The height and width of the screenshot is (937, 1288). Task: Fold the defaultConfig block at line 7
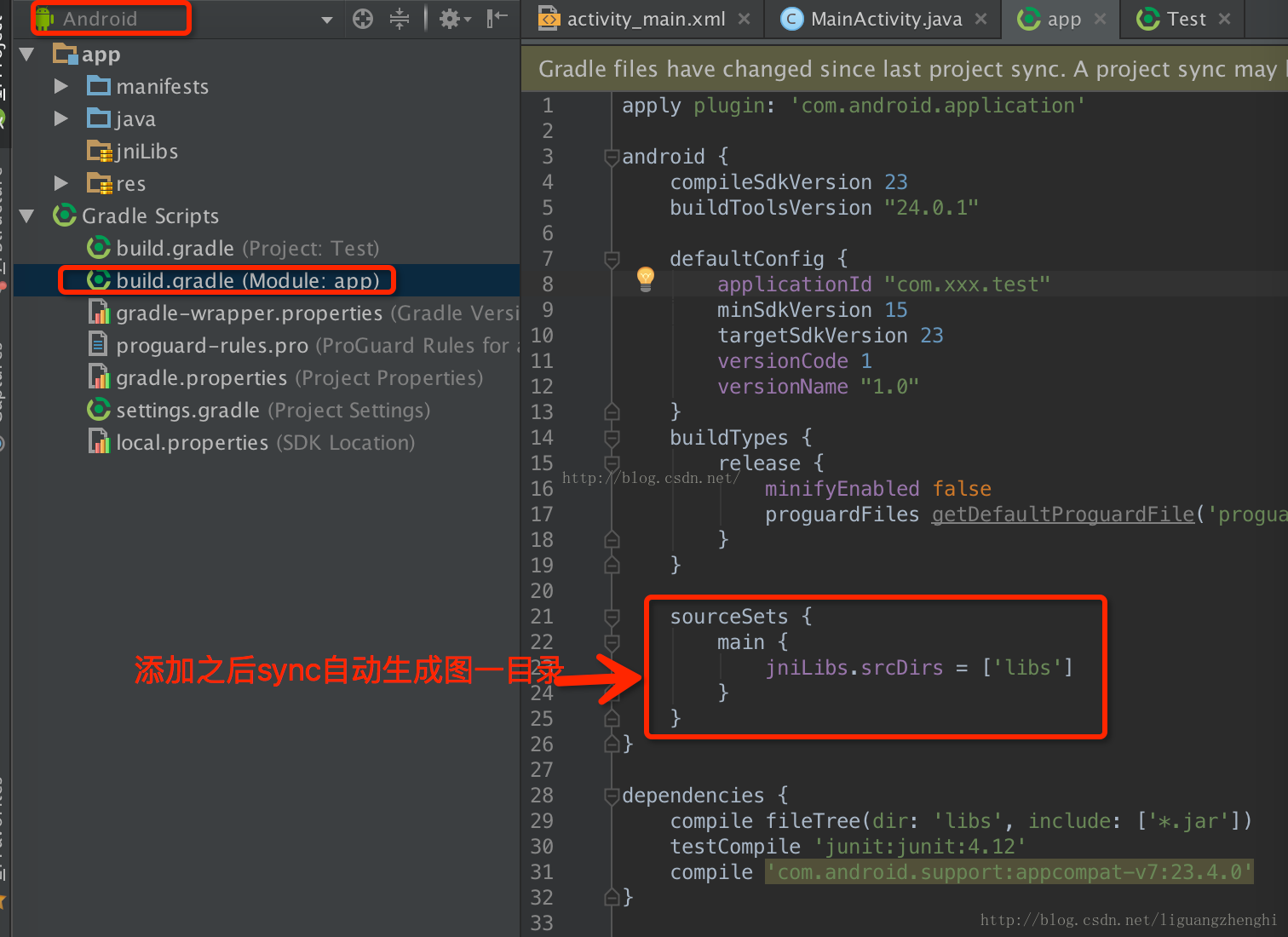click(612, 259)
